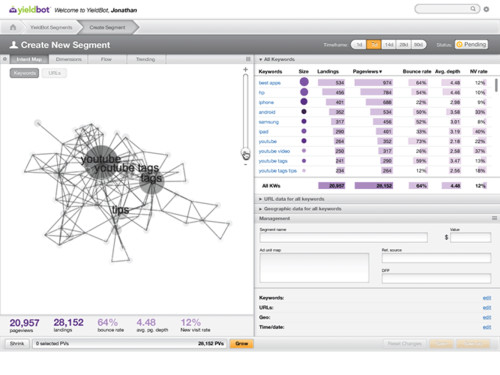Click the orange Grow button
This screenshot has width=500, height=375.
pos(242,343)
